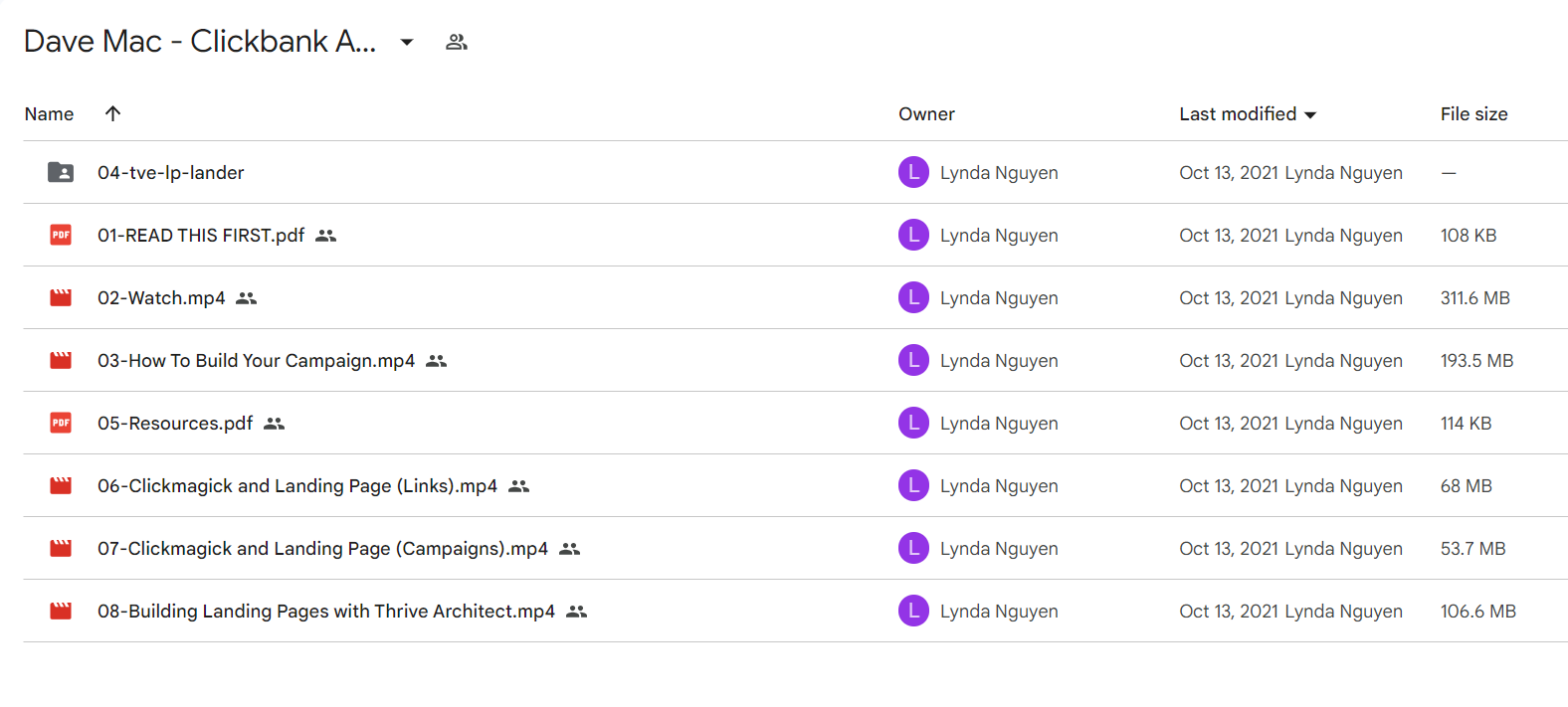Click the shared folder icon for 04-tve-lp-lander
Viewport: 1568px width, 707px height.
tap(61, 172)
